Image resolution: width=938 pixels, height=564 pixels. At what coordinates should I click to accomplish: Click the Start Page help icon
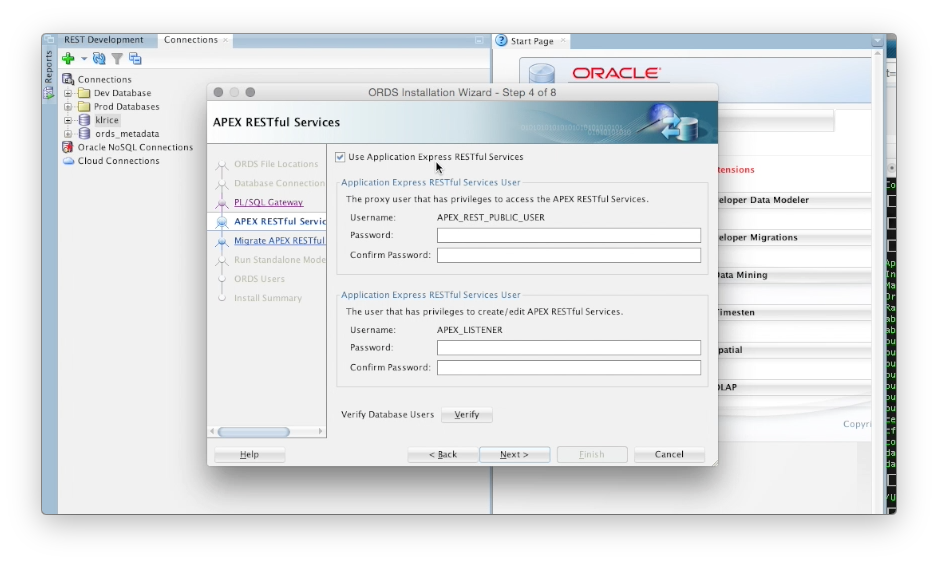[501, 40]
